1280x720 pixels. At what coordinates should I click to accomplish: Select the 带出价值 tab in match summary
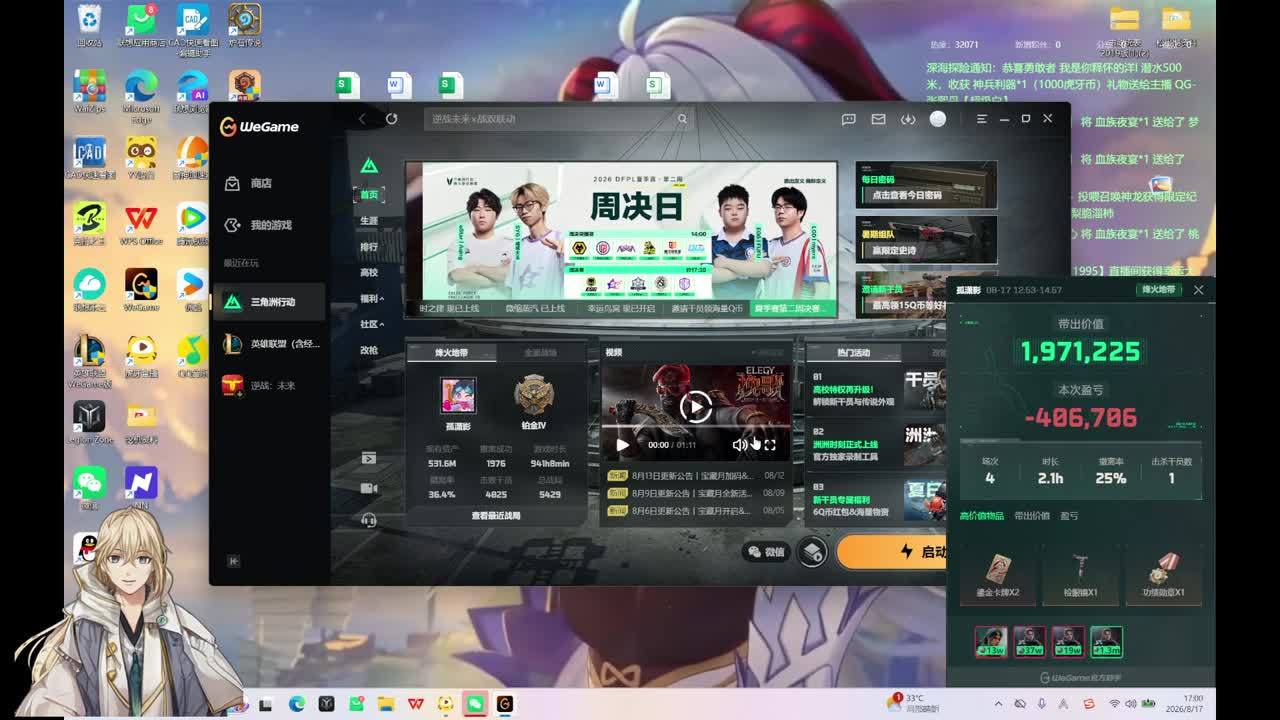[1032, 516]
